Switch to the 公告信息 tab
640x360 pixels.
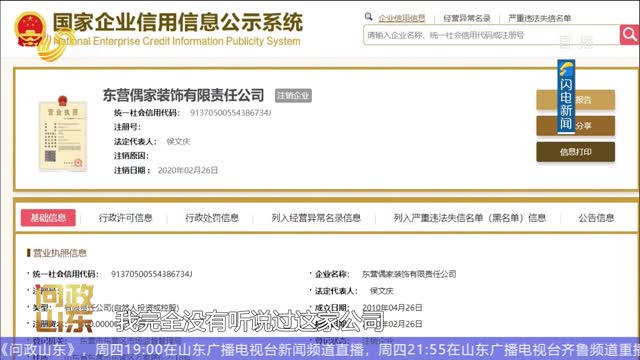point(596,218)
